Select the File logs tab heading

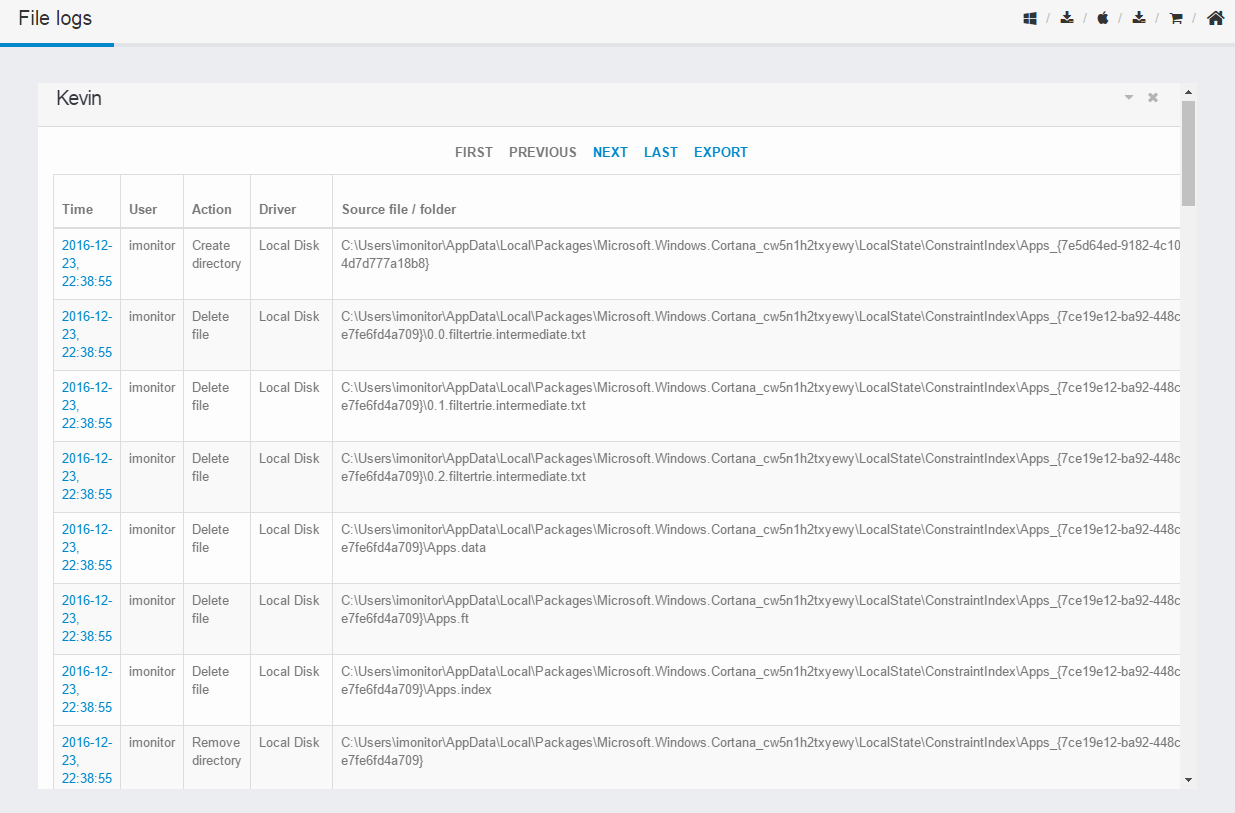pos(55,18)
